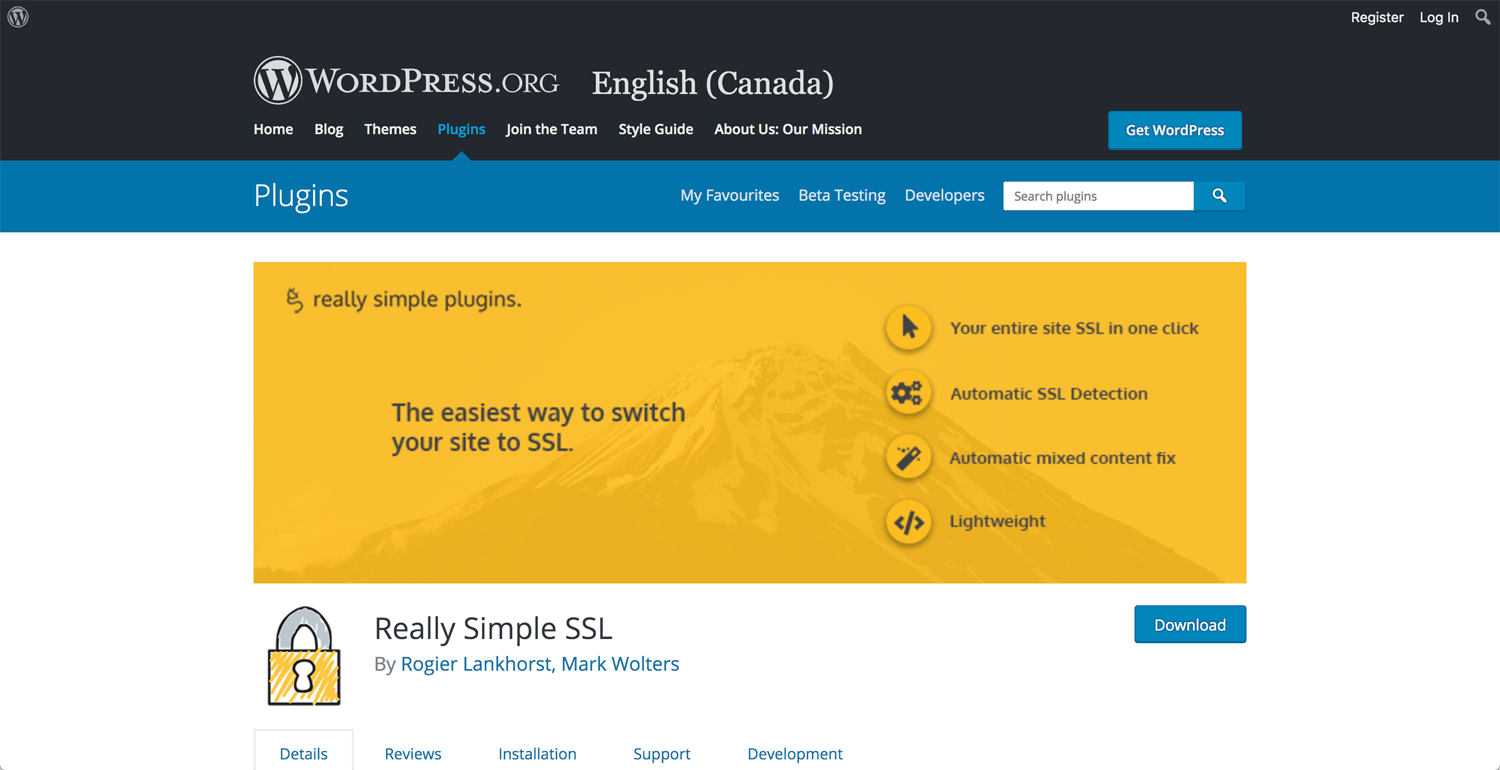Switch to the Installation tab
The width and height of the screenshot is (1500, 770).
pyautogui.click(x=537, y=753)
